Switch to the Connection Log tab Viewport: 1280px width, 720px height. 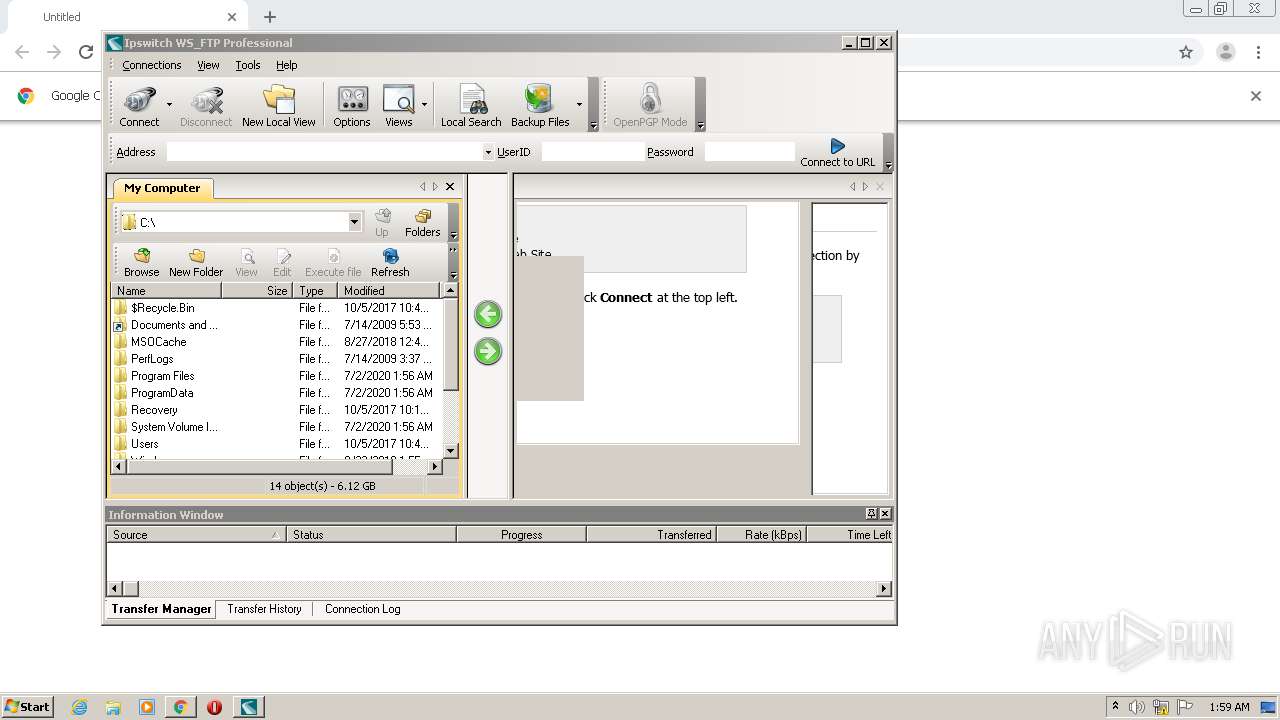click(x=362, y=609)
